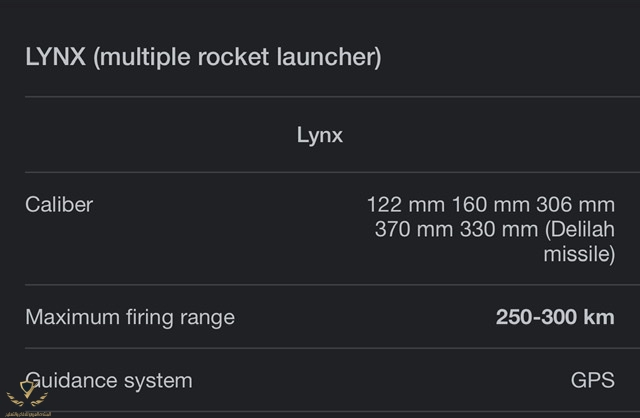Select the Maximum firing range label
Viewport: 640px width, 418px height.
click(x=130, y=318)
